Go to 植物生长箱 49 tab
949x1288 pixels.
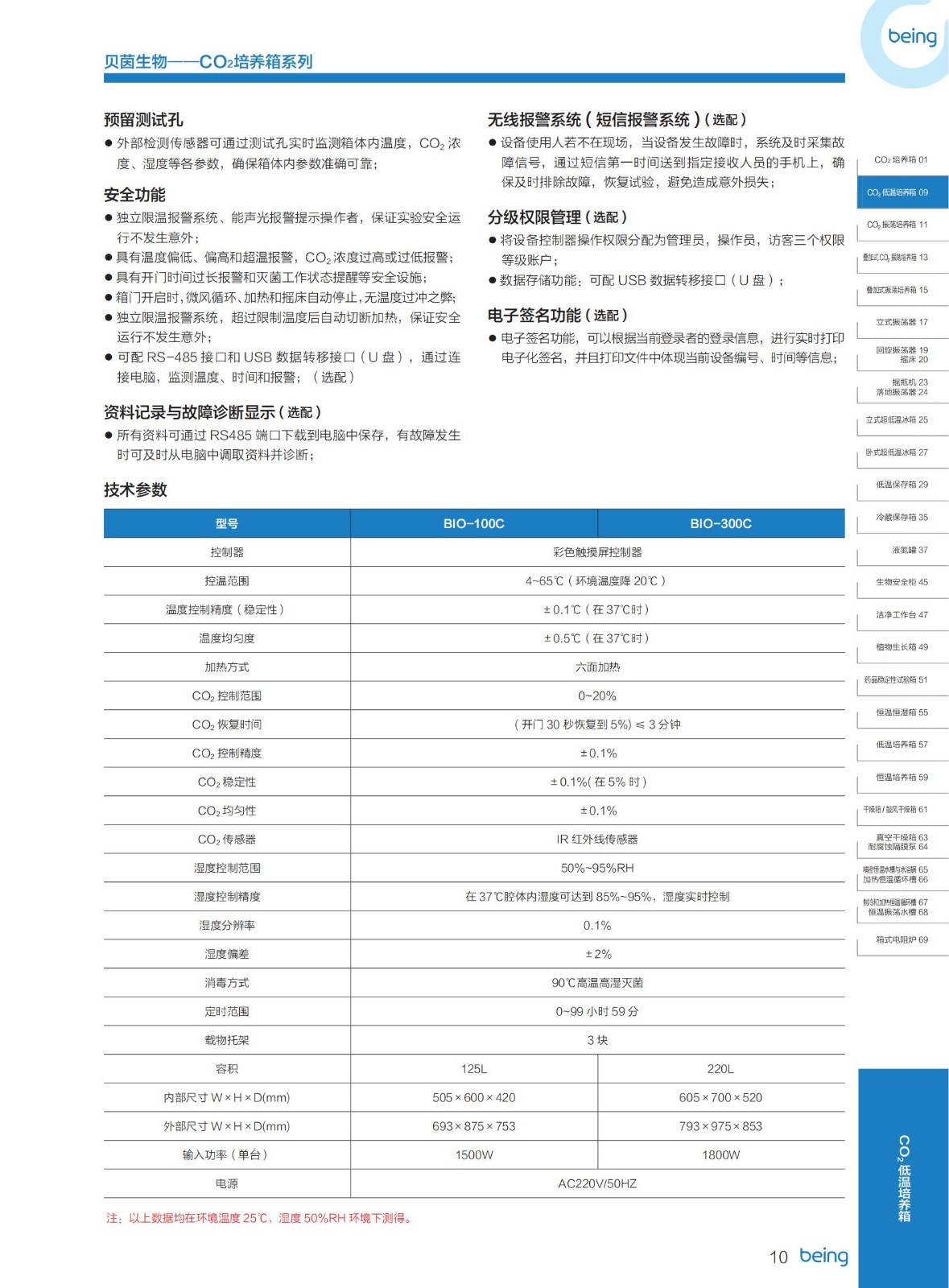(x=901, y=647)
